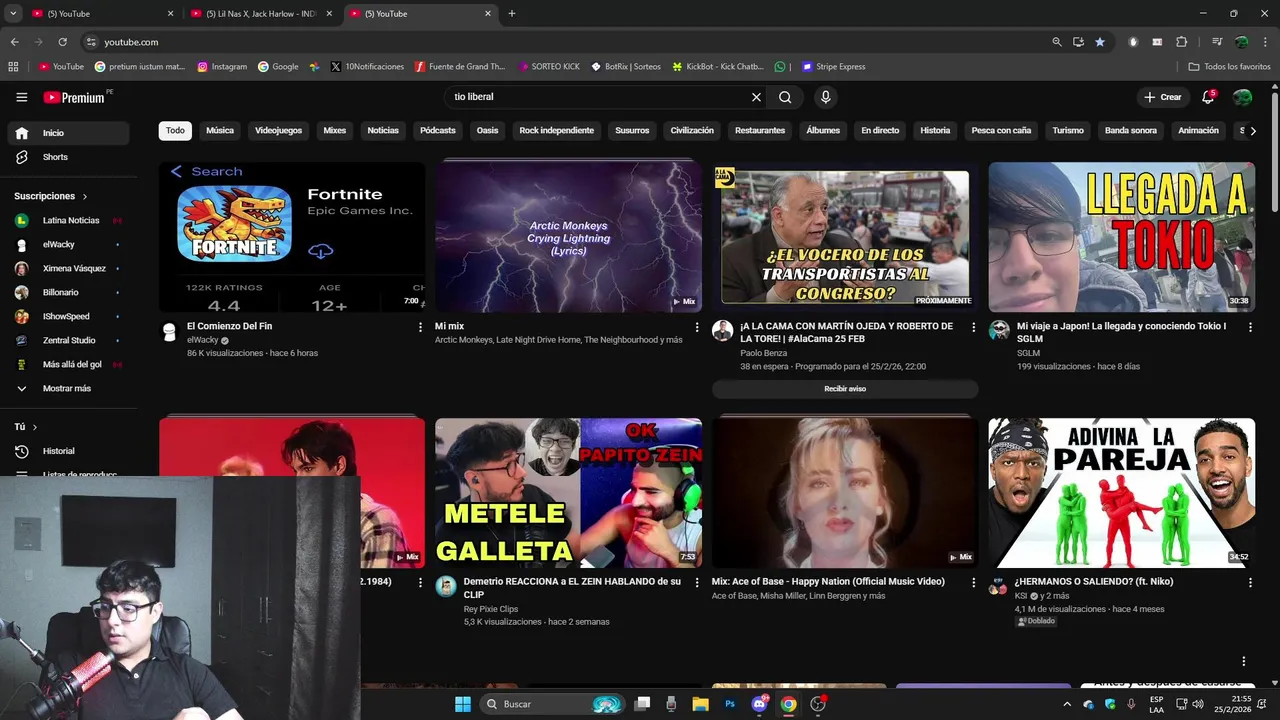
Task: Open the Arctic Monkeys Crying Lightning mix thumbnail
Action: pos(568,237)
